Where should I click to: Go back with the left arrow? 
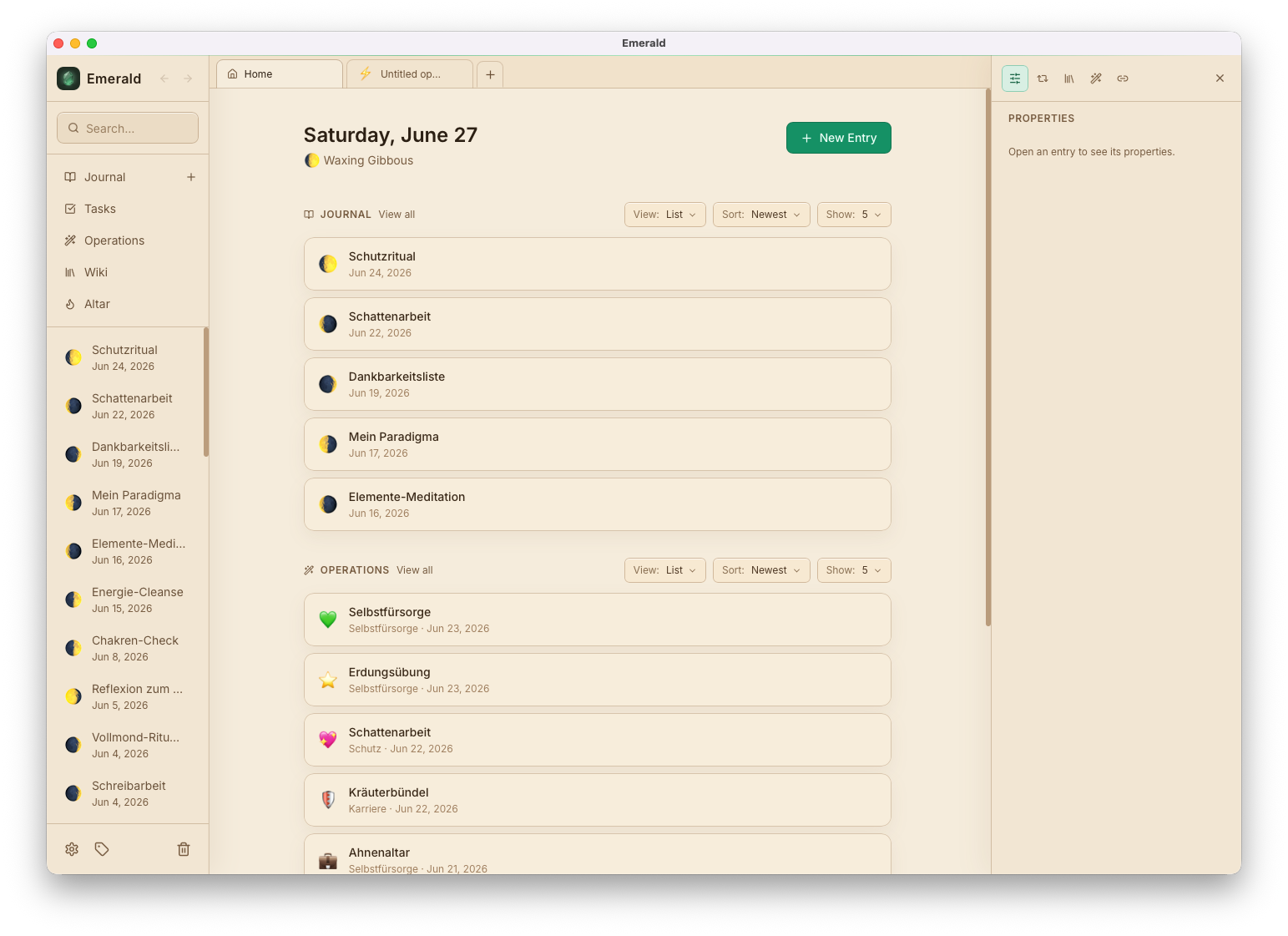[164, 78]
